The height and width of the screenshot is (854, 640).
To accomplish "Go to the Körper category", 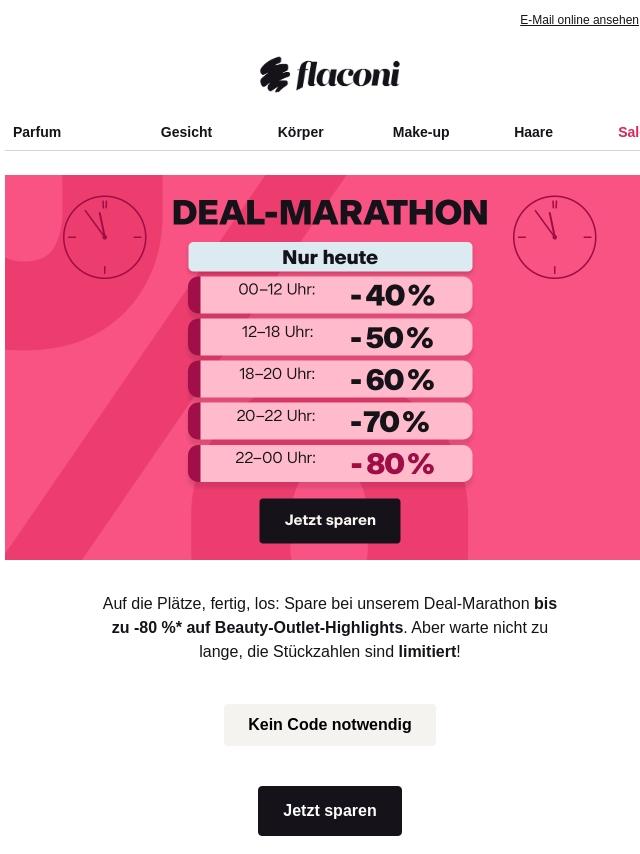I will coord(301,132).
